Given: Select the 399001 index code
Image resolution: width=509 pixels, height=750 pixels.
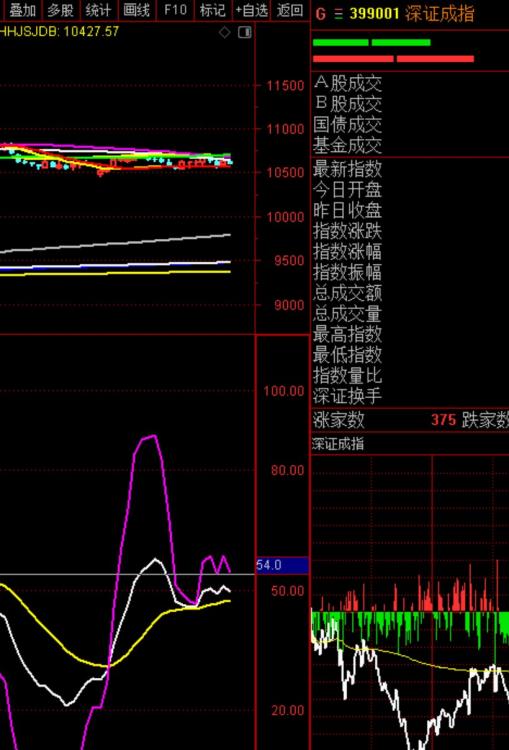Looking at the screenshot, I should (374, 14).
